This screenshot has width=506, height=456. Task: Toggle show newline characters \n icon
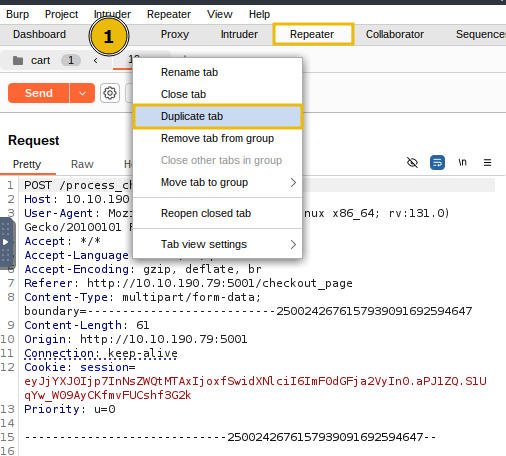click(x=462, y=163)
